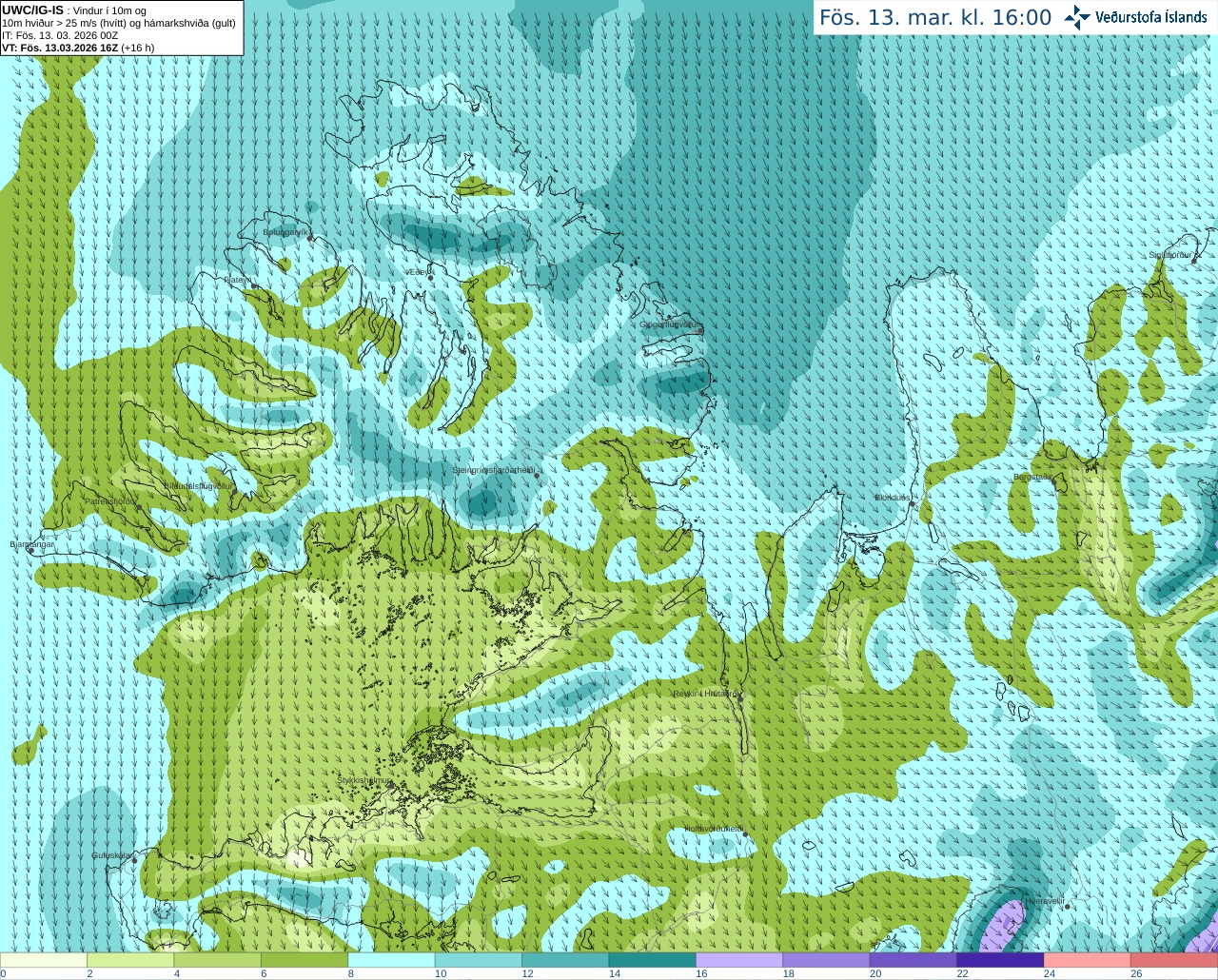This screenshot has height=980, width=1218.
Task: Click the 4-6 m/s green legend swatch
Action: click(x=218, y=960)
